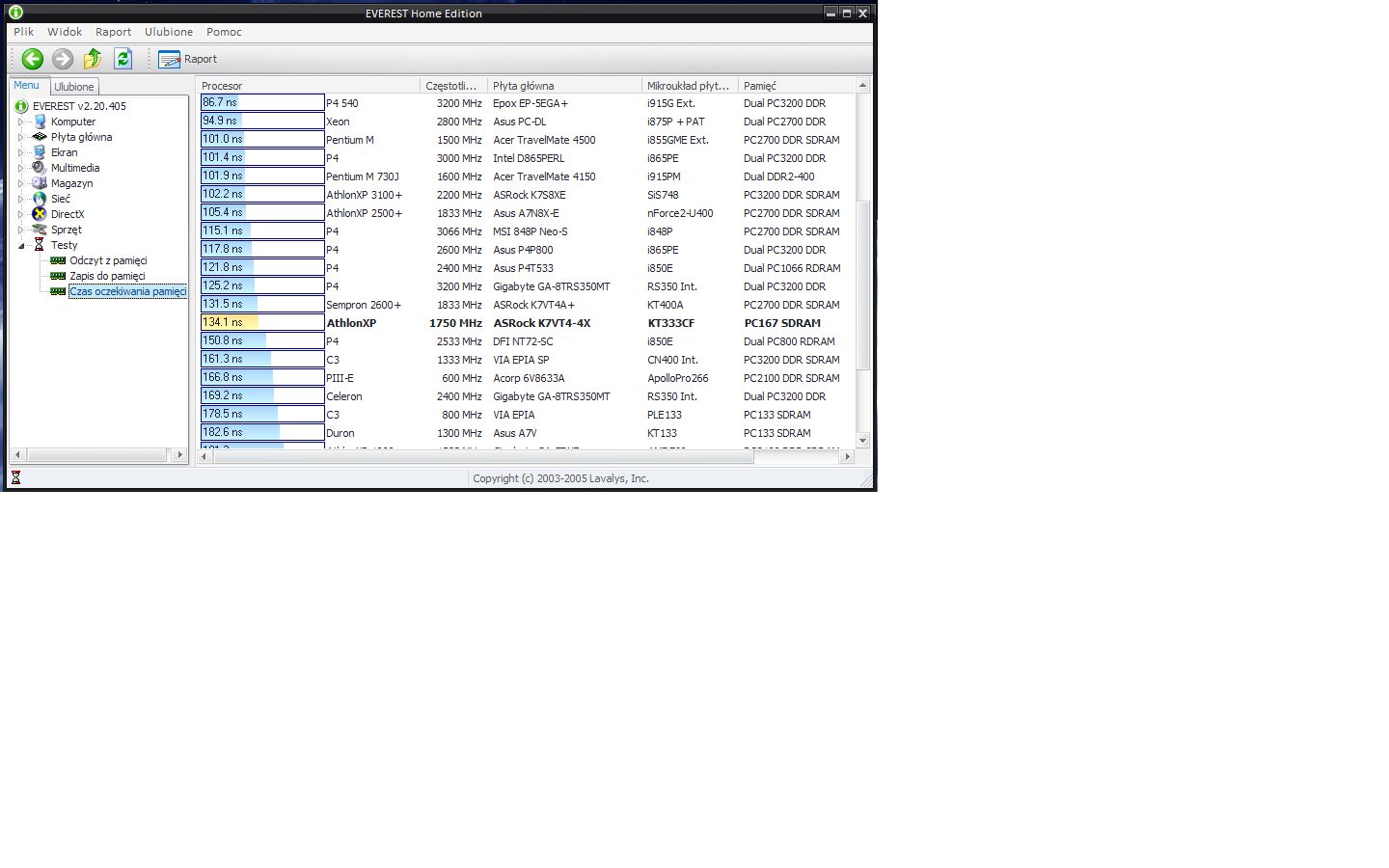Expand the DirectX tree node
1389x868 pixels.
coord(20,214)
